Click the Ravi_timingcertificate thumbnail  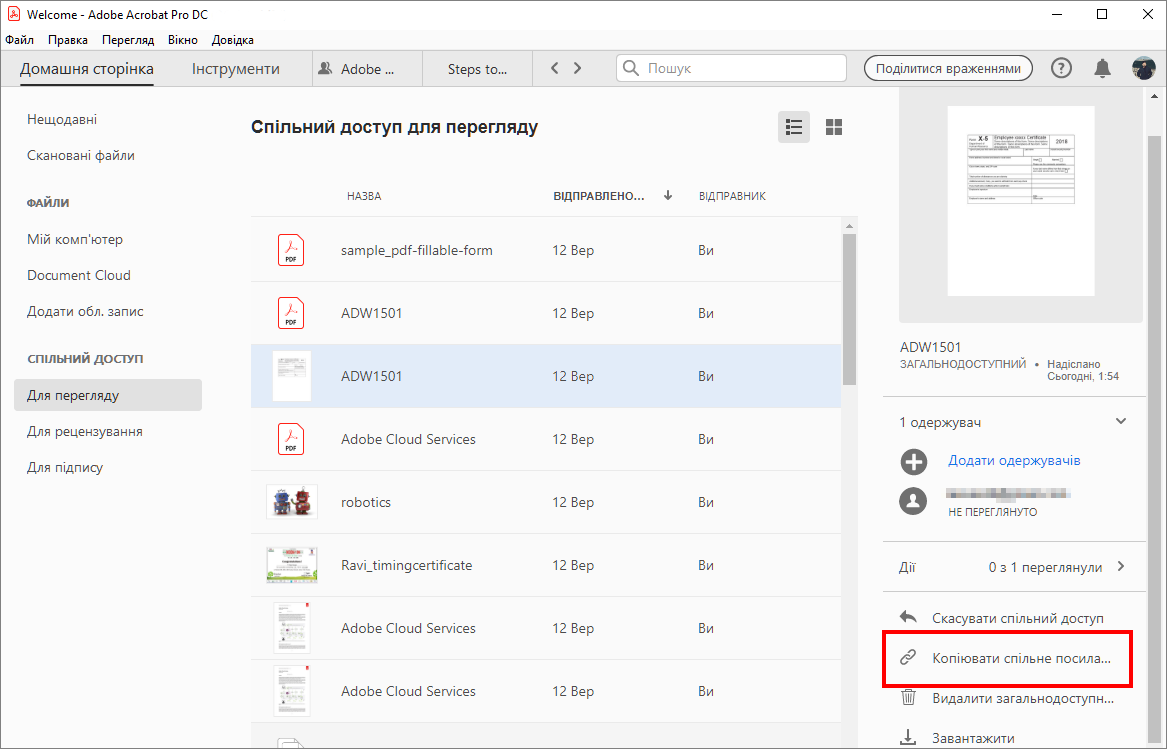click(x=292, y=565)
